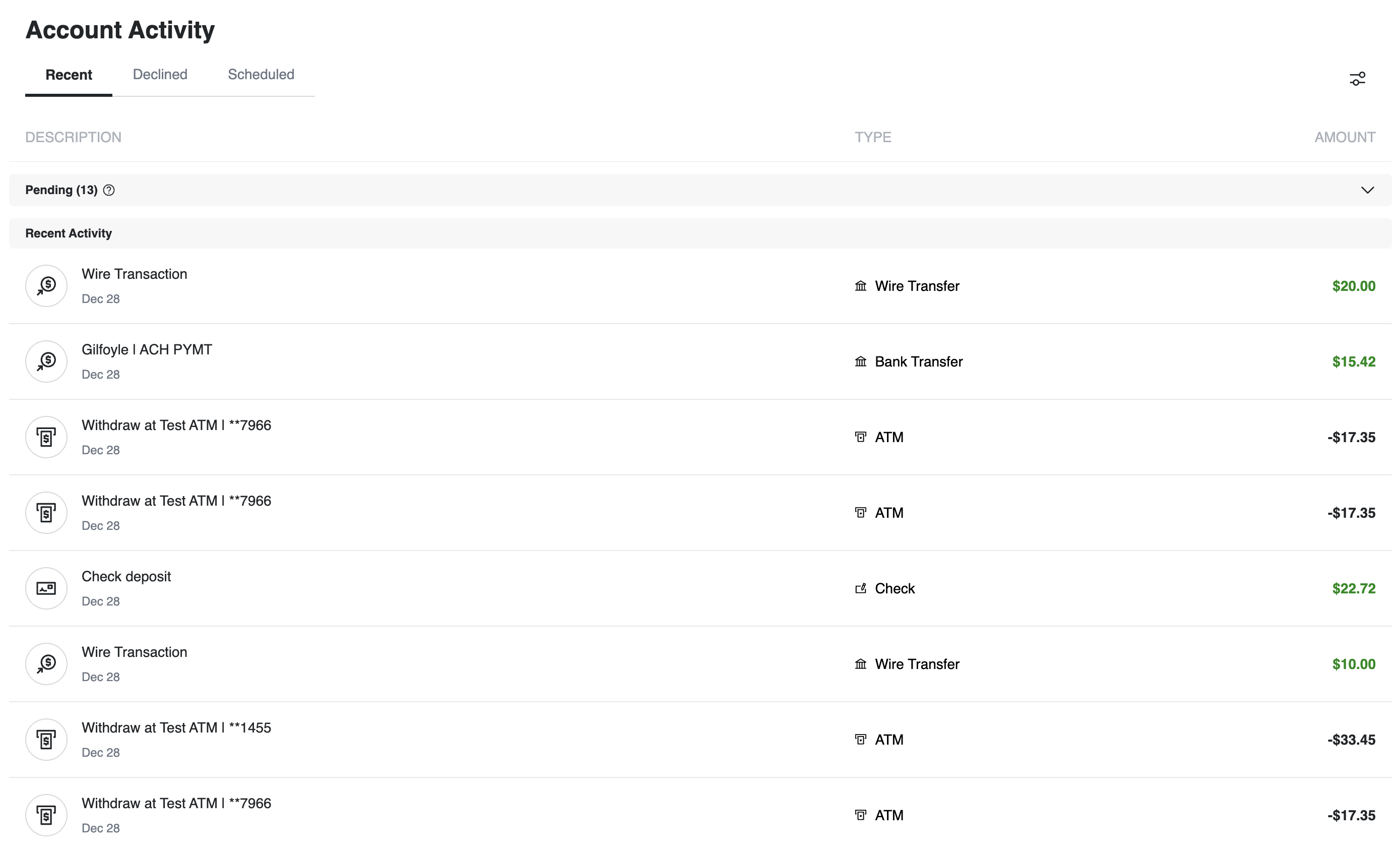Click the $15.42 amount

(x=1354, y=361)
